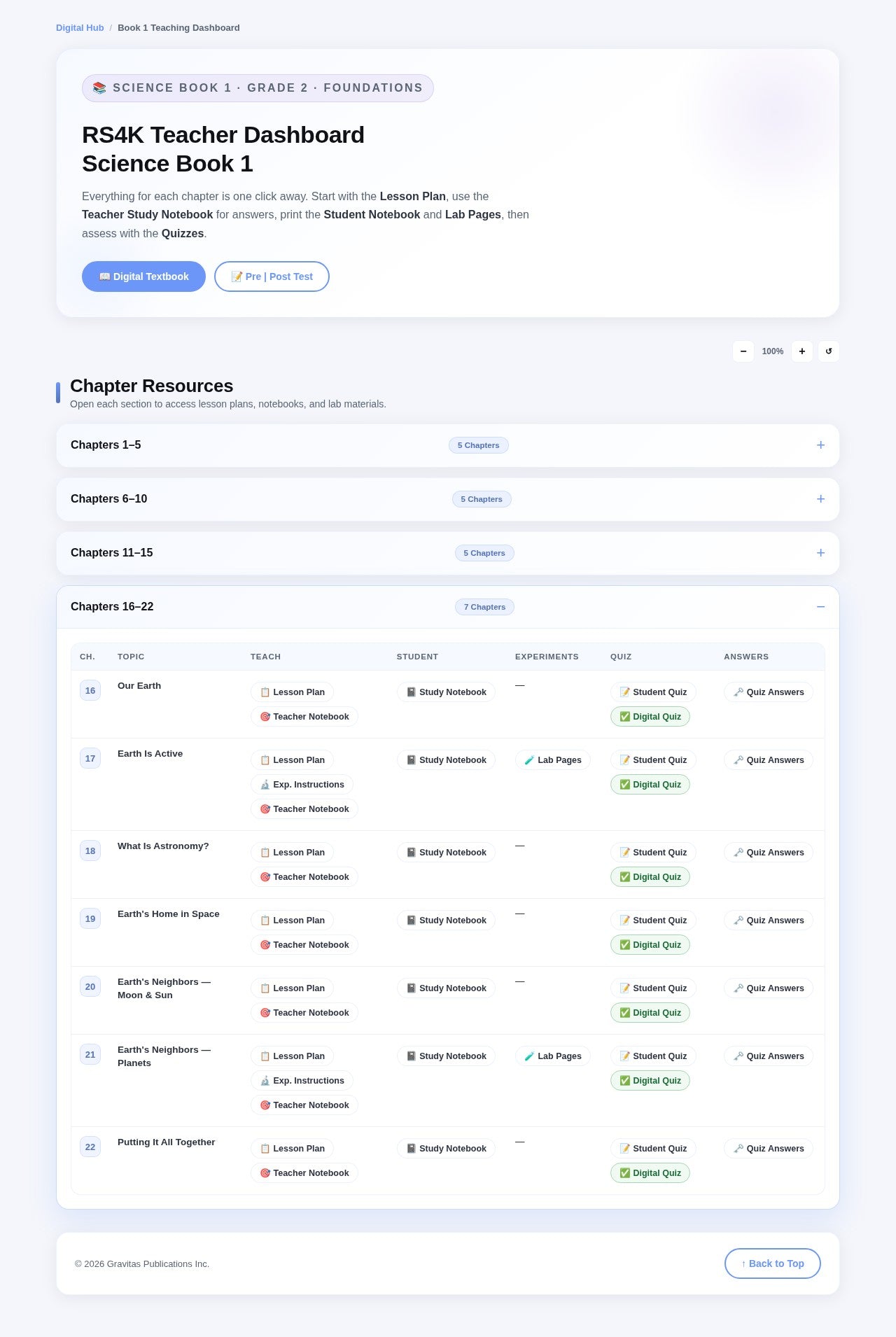View Quiz Answers for chapter 22
The width and height of the screenshot is (896, 1337).
[x=769, y=1149]
